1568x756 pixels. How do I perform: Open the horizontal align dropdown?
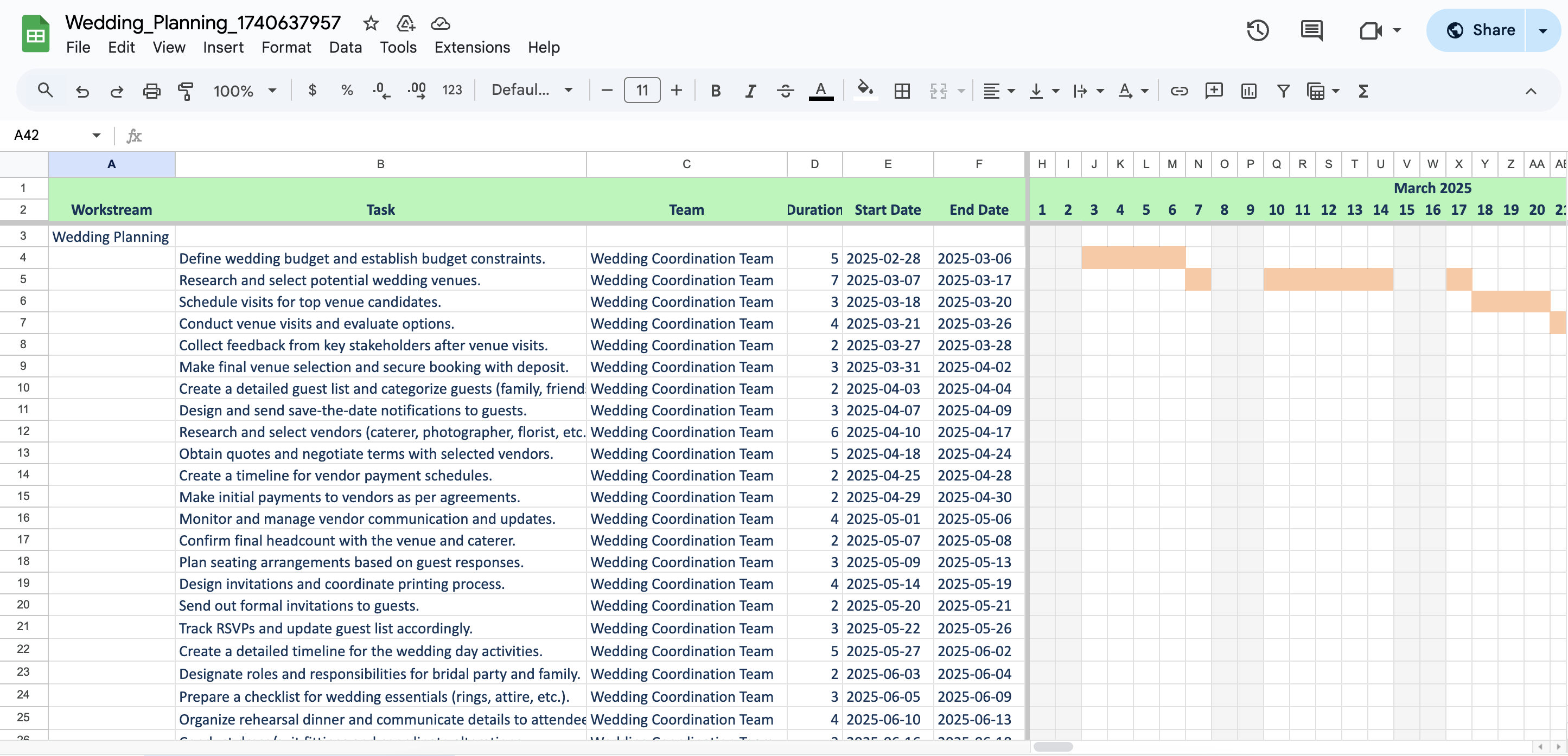coord(998,91)
